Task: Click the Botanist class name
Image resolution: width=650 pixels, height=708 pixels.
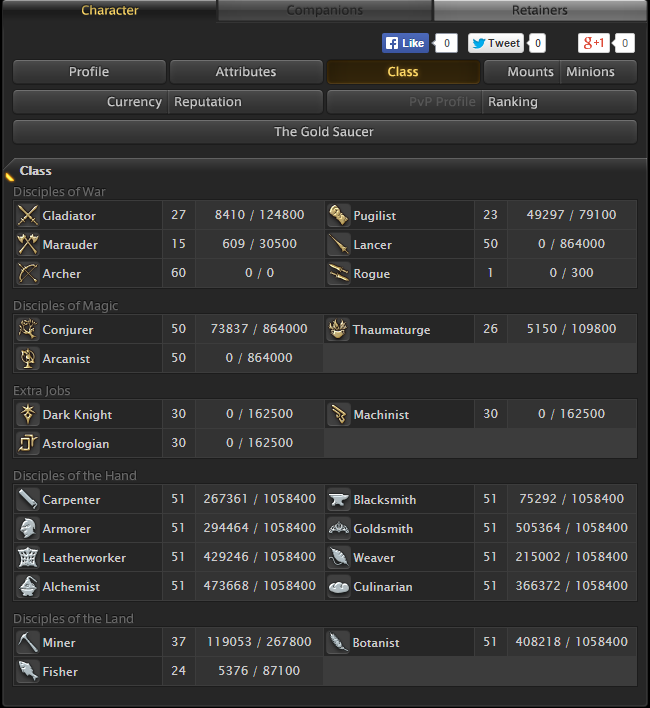Action: (376, 643)
